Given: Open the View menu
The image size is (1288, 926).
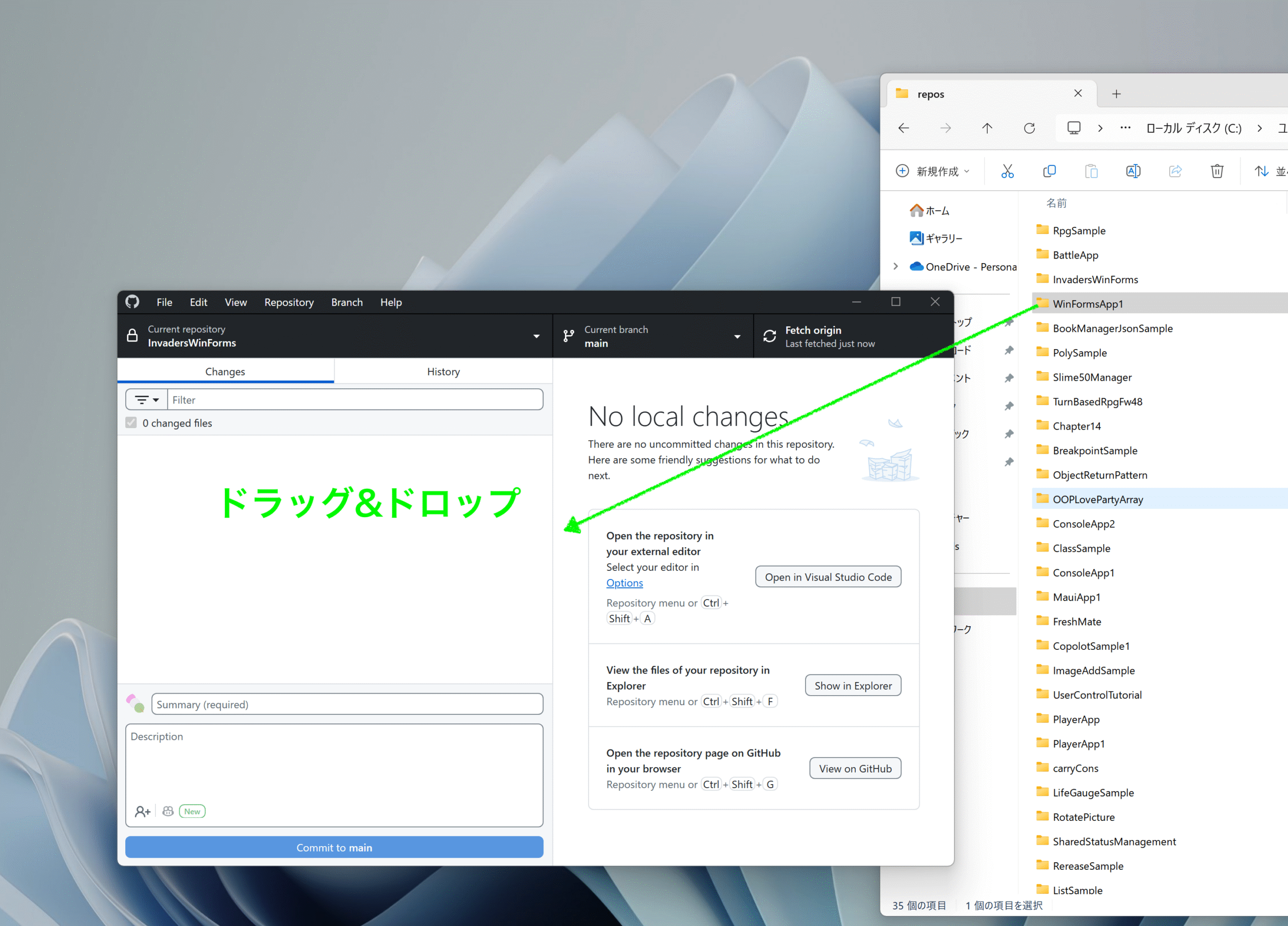Looking at the screenshot, I should click(x=235, y=302).
